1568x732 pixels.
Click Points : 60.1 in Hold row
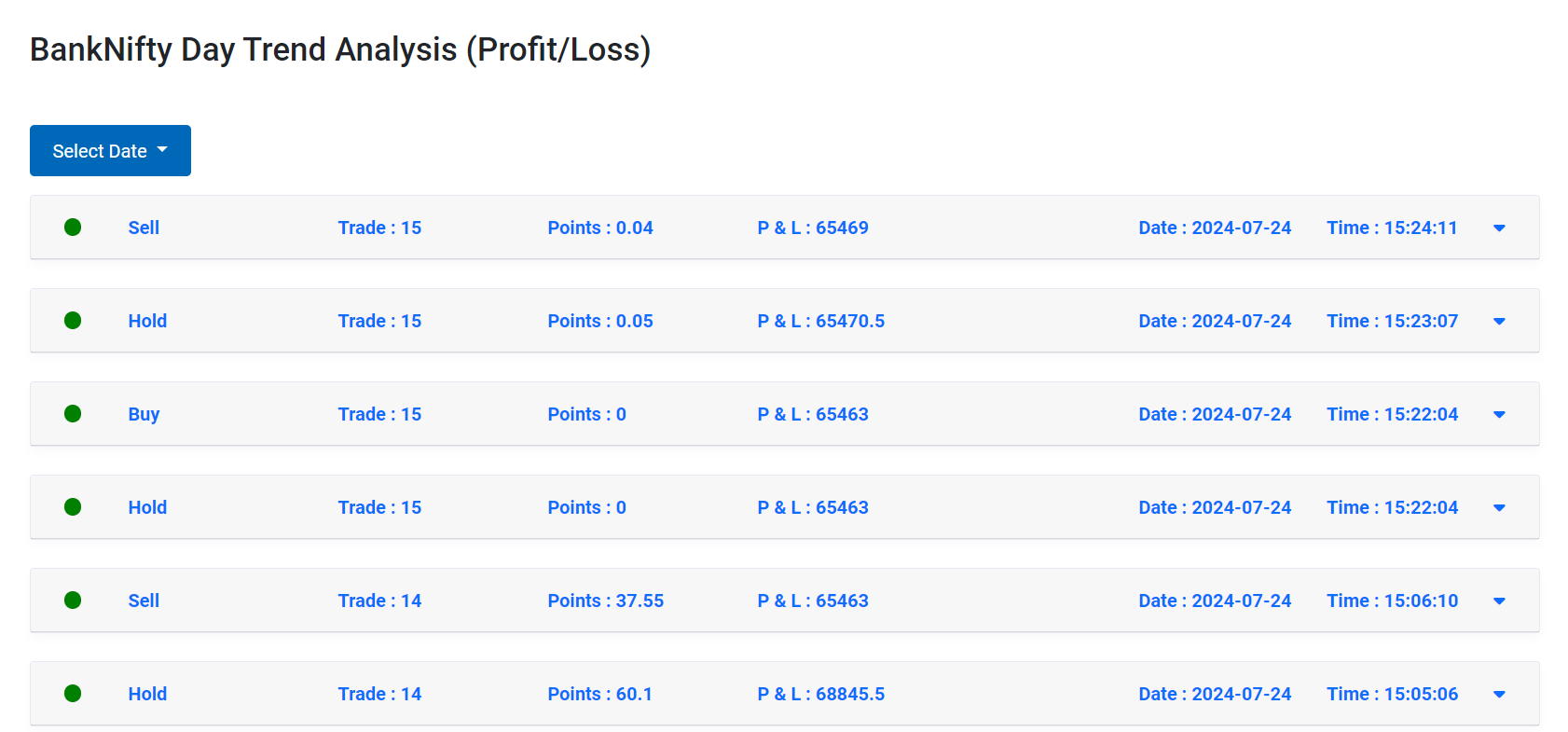(x=600, y=694)
